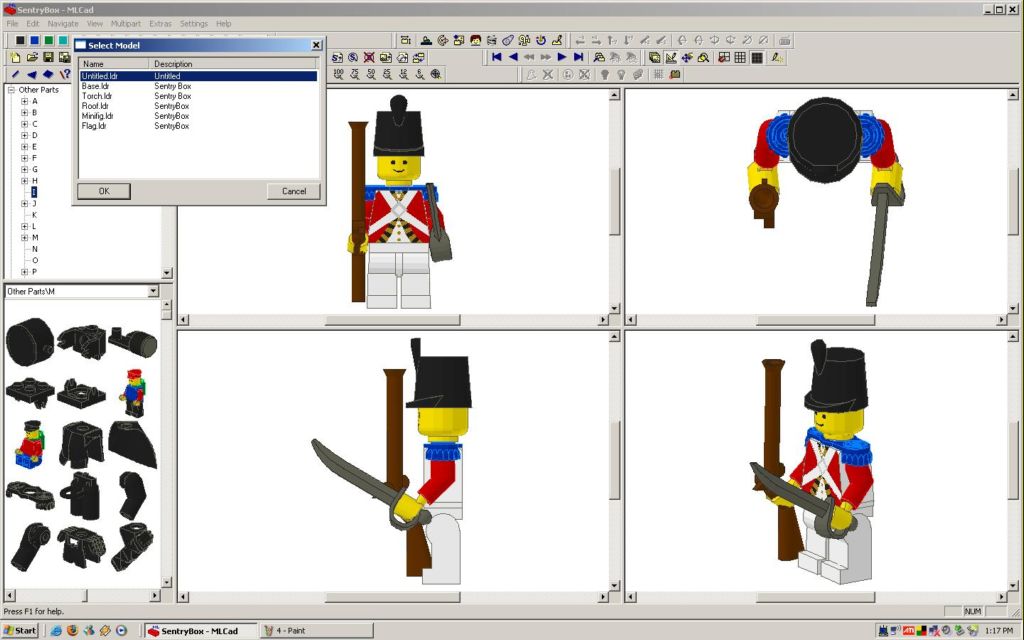Go to previous step blue arrow
This screenshot has height=640, width=1024.
point(513,57)
